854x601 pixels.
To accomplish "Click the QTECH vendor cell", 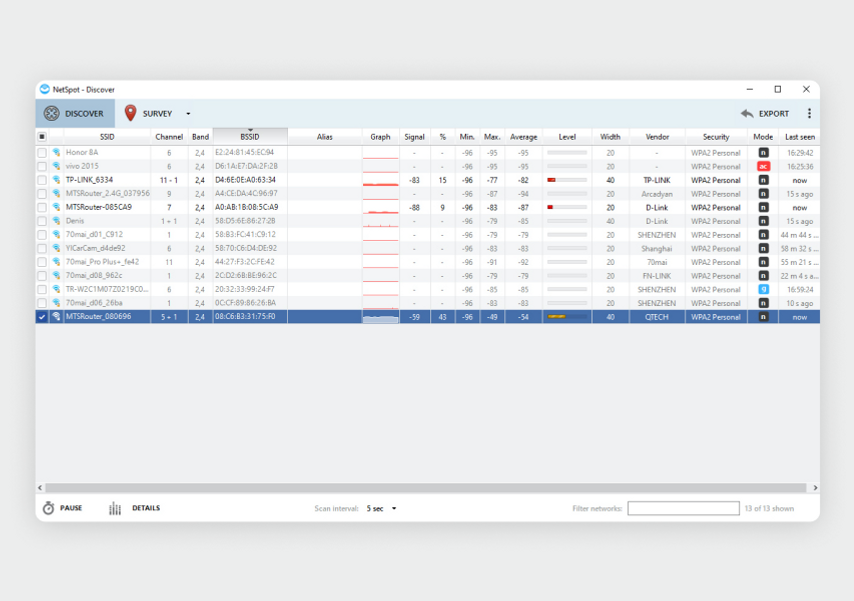I will 657,317.
